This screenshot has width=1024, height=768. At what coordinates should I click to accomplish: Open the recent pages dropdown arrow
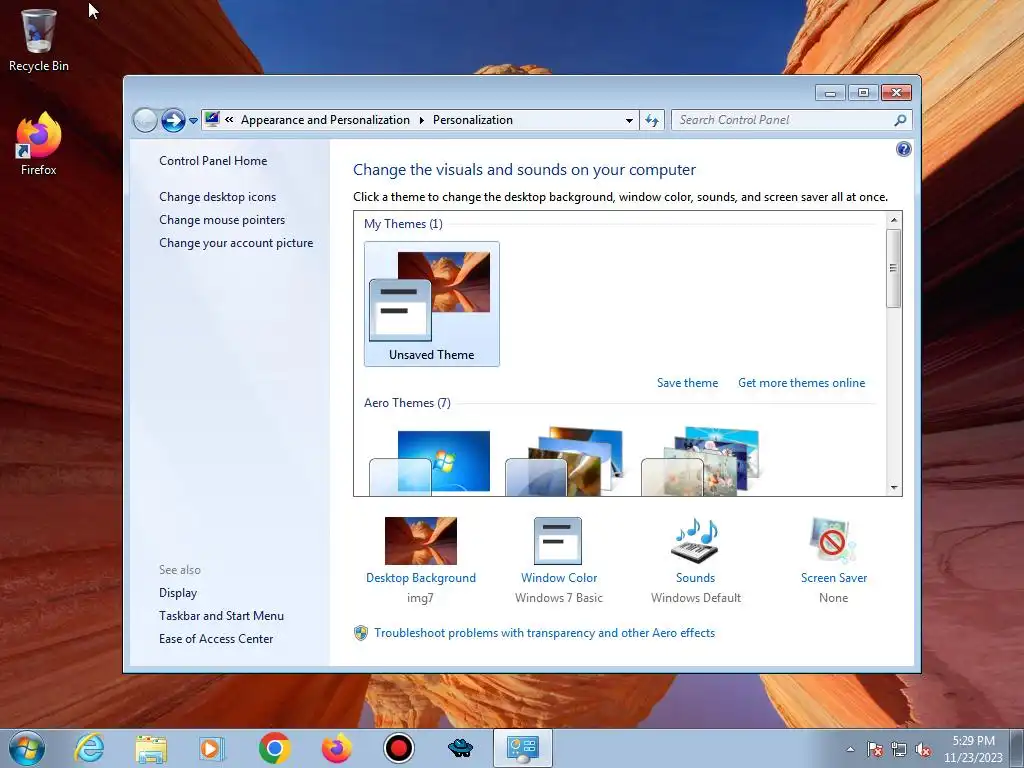click(193, 121)
